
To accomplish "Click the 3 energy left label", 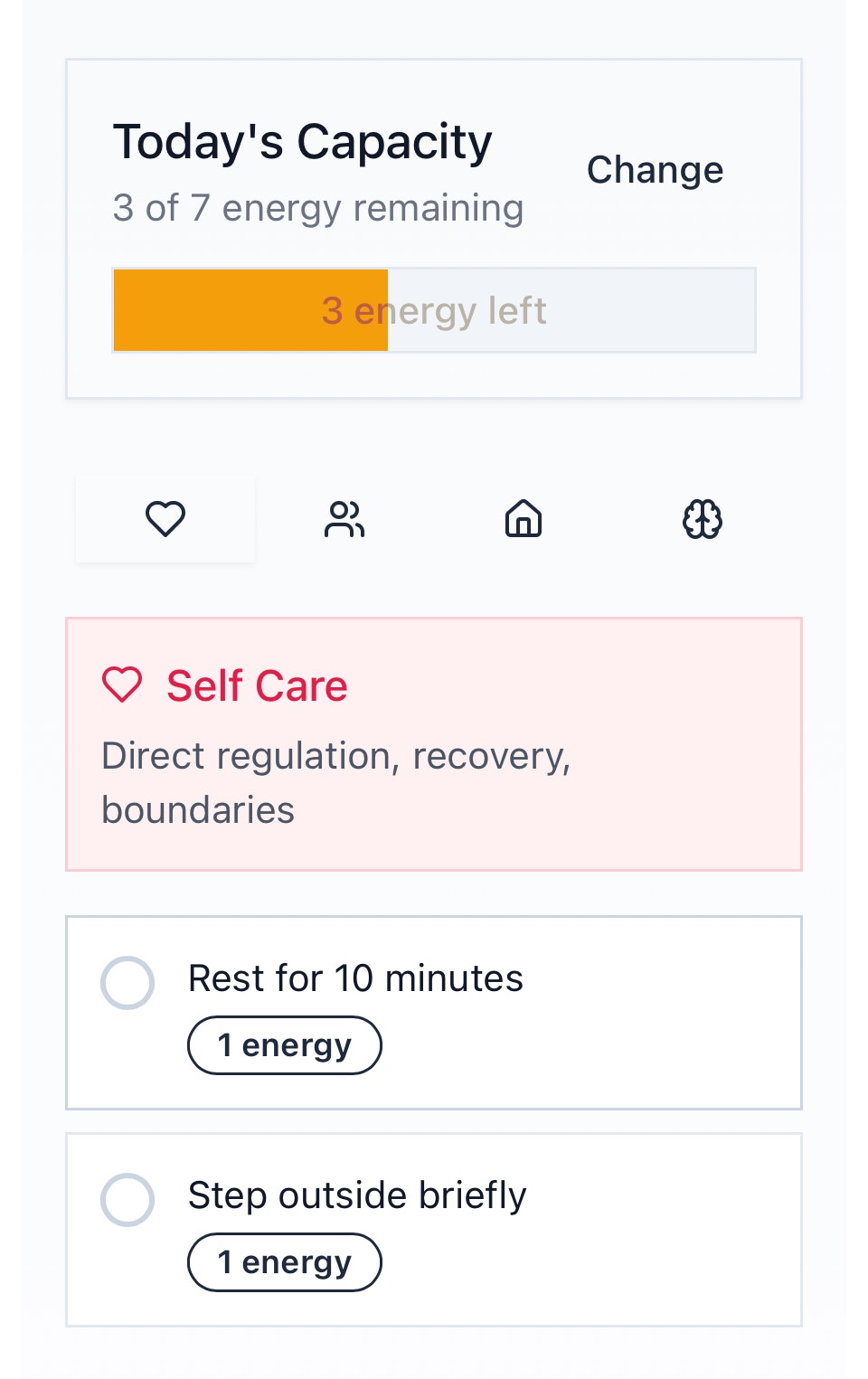I will click(434, 311).
